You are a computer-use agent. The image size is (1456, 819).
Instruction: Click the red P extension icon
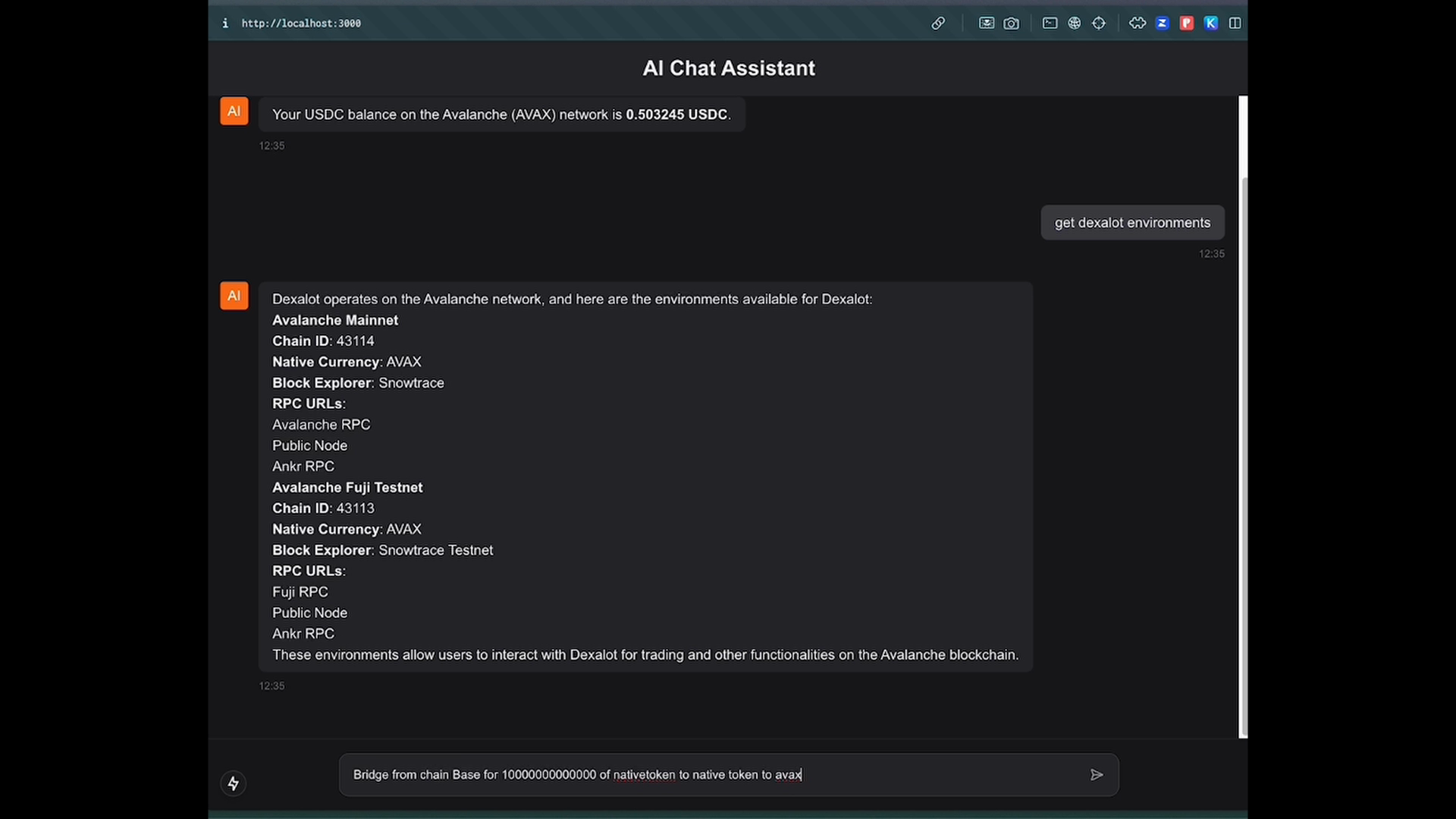(x=1187, y=24)
